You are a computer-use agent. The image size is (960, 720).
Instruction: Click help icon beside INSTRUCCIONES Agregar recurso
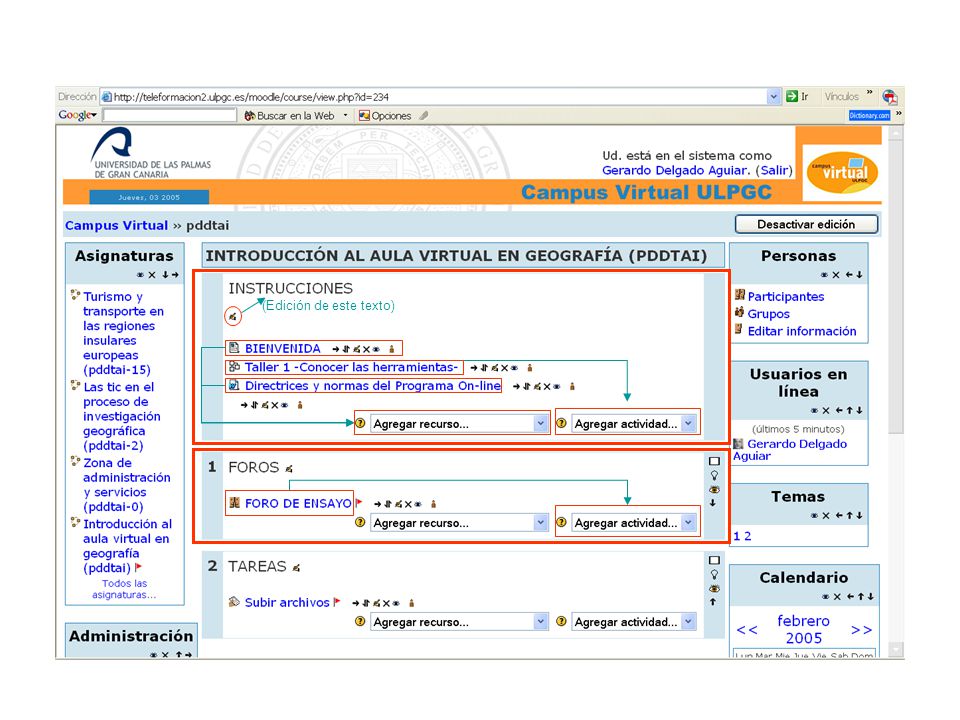tap(360, 423)
